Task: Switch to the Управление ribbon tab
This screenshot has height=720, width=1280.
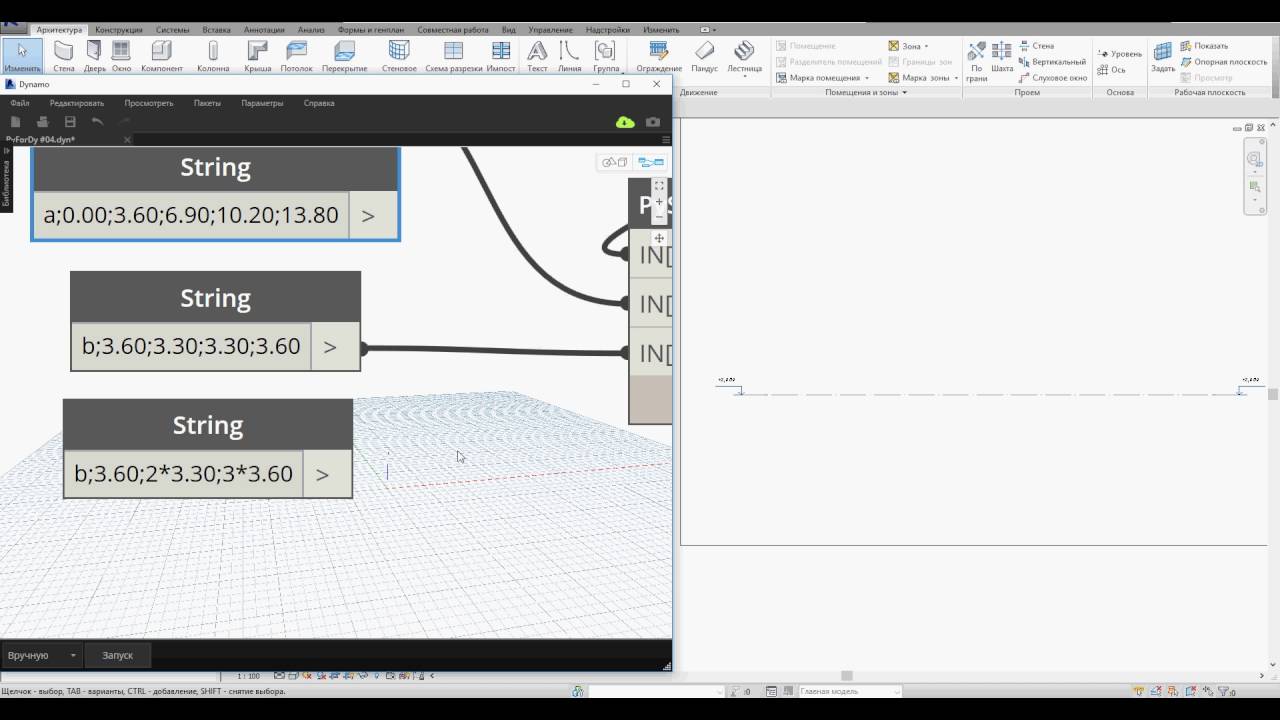Action: tap(550, 30)
